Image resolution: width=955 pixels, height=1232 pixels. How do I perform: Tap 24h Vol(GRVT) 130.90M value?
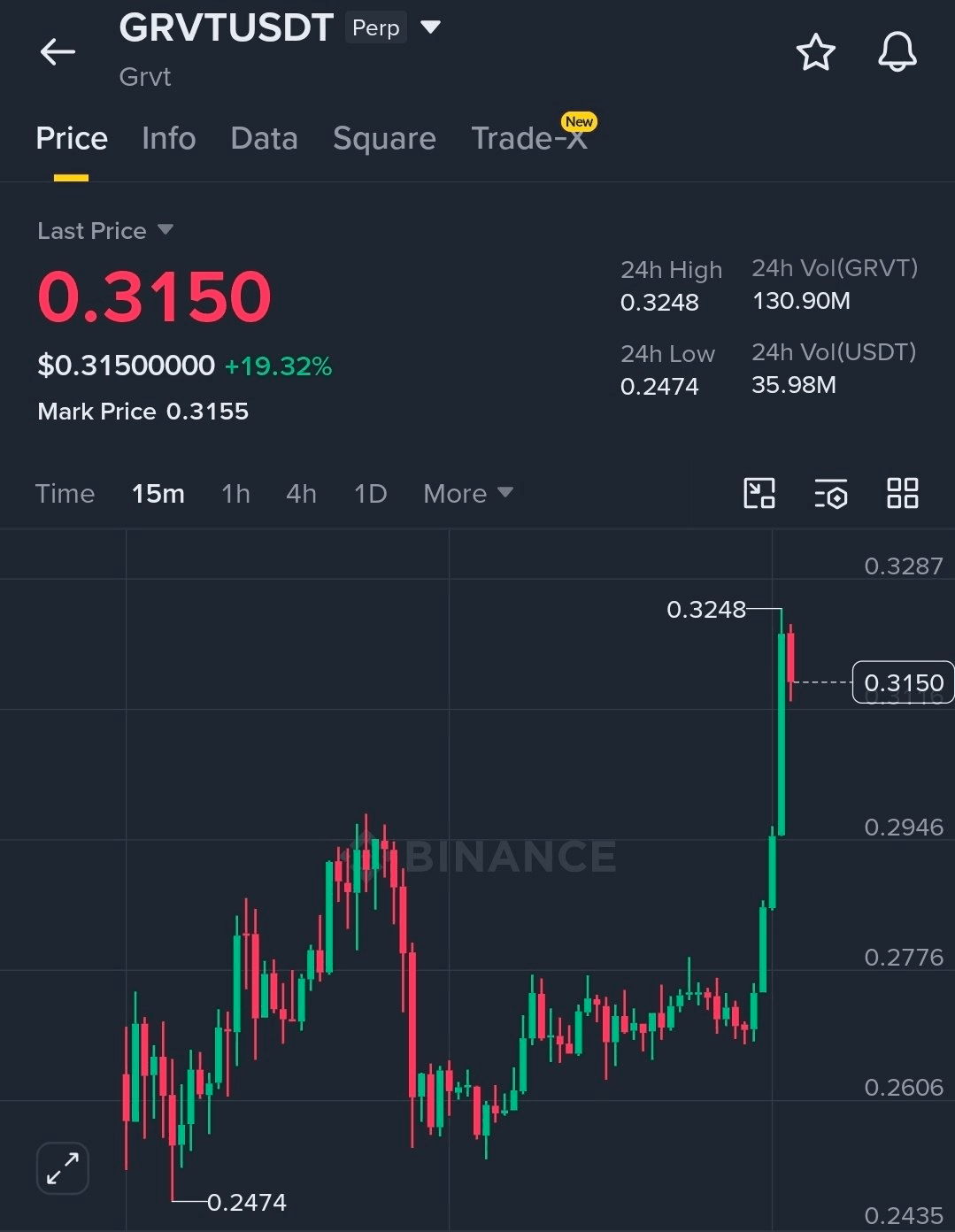coord(801,301)
